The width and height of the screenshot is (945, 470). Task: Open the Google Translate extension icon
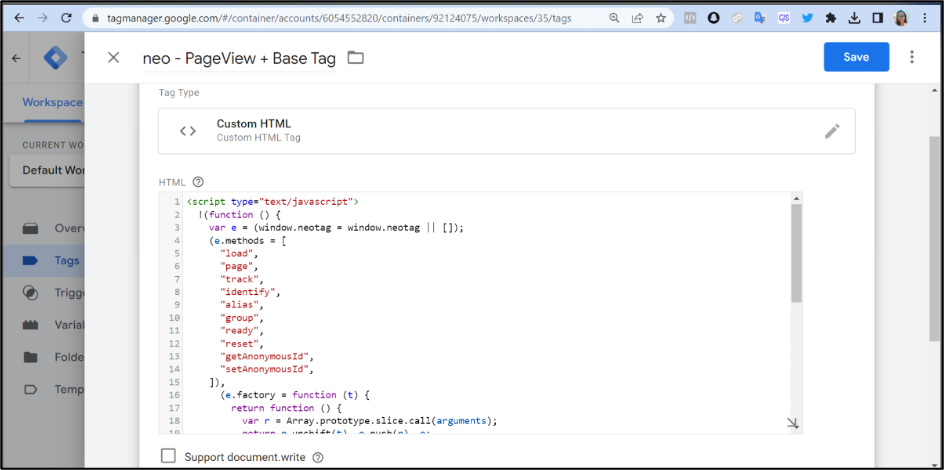(x=761, y=18)
